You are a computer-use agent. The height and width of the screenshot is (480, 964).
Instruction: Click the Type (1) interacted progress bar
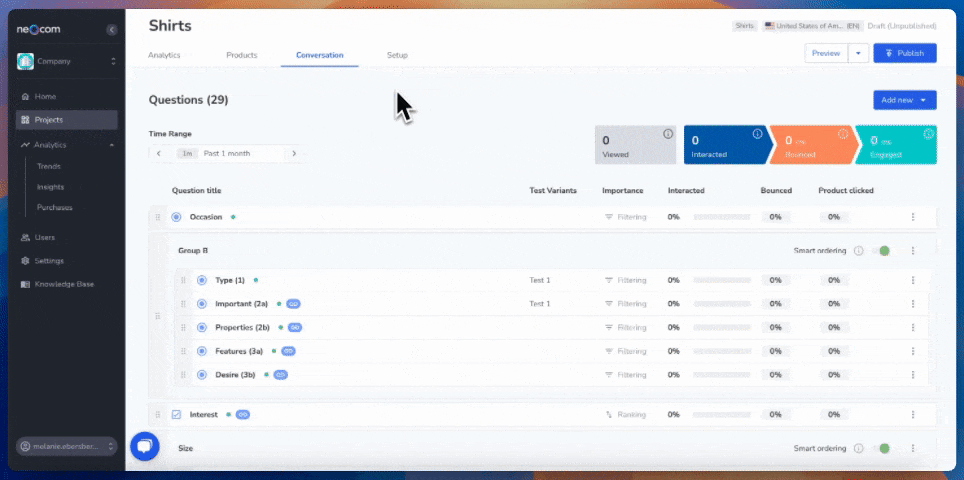point(722,280)
